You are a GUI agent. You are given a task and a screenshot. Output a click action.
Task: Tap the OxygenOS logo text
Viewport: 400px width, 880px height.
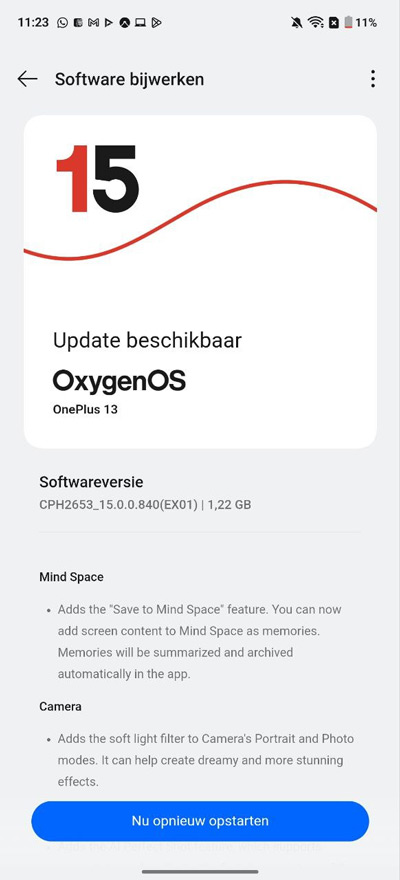[119, 382]
